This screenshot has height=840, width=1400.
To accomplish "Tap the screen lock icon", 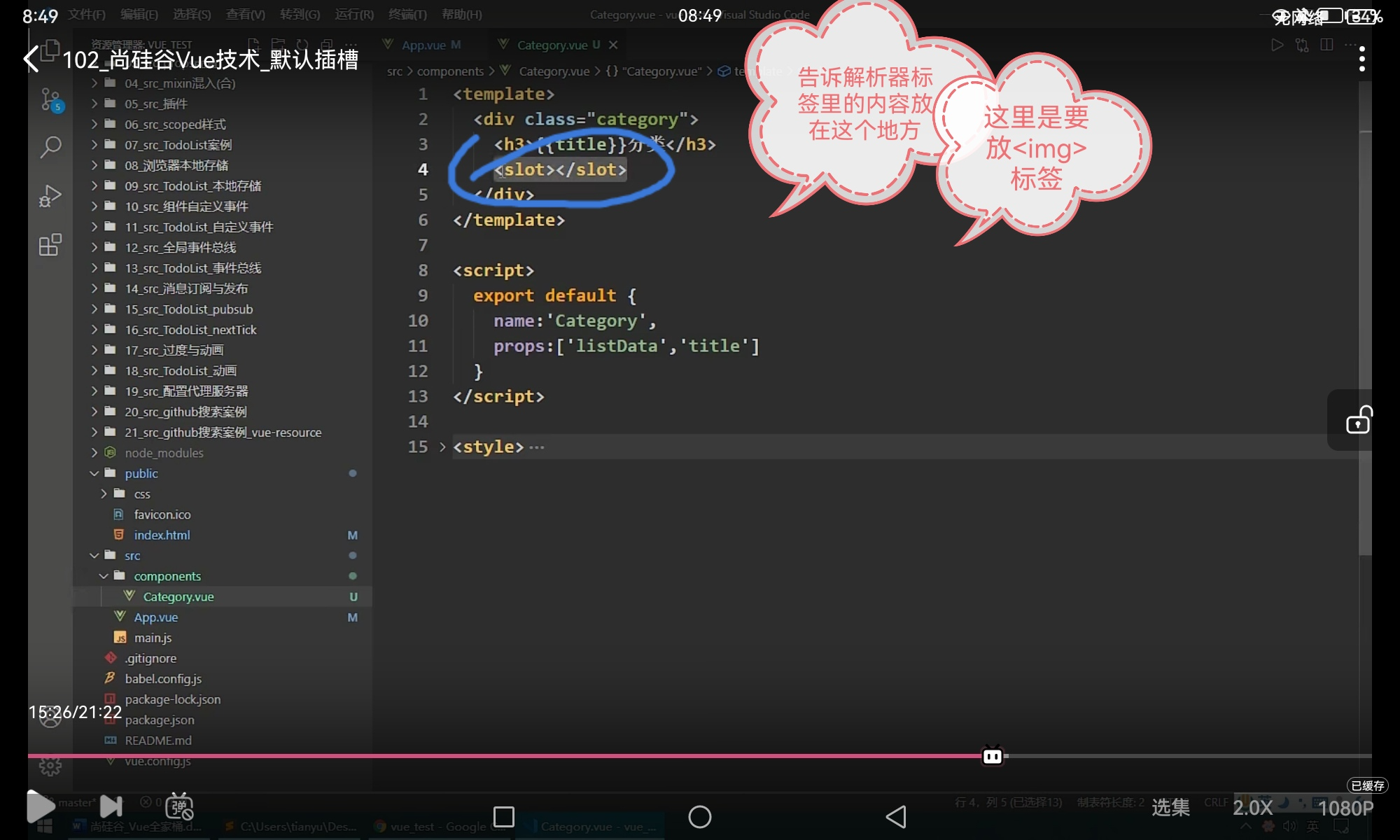I will (1359, 420).
